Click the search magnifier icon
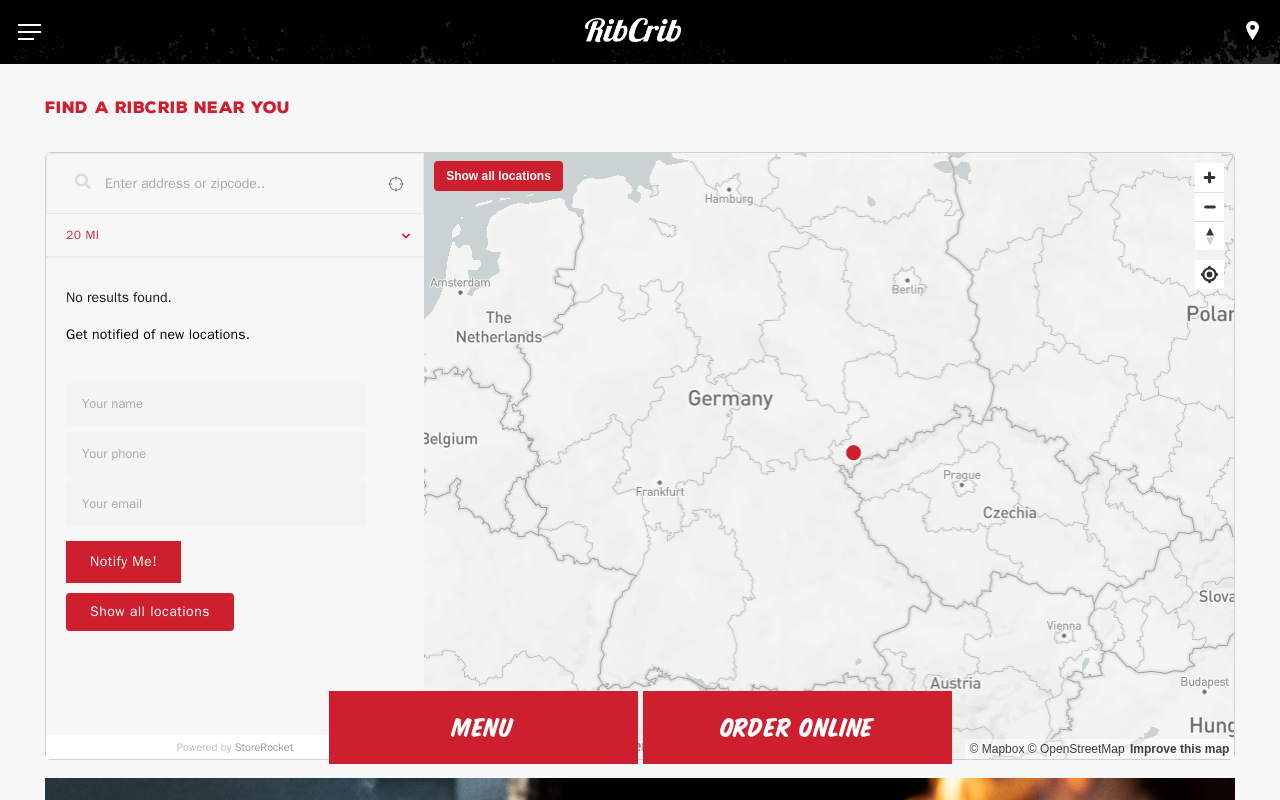This screenshot has width=1280, height=800. tap(83, 182)
